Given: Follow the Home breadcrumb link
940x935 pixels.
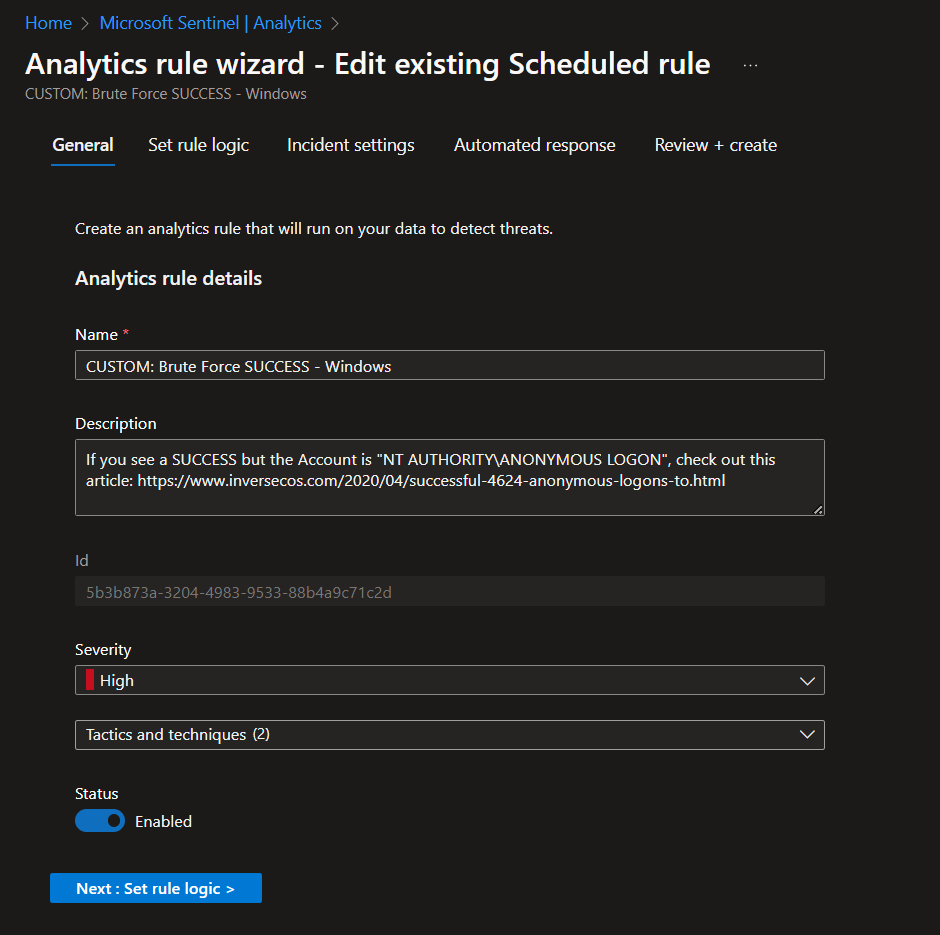Looking at the screenshot, I should point(49,23).
